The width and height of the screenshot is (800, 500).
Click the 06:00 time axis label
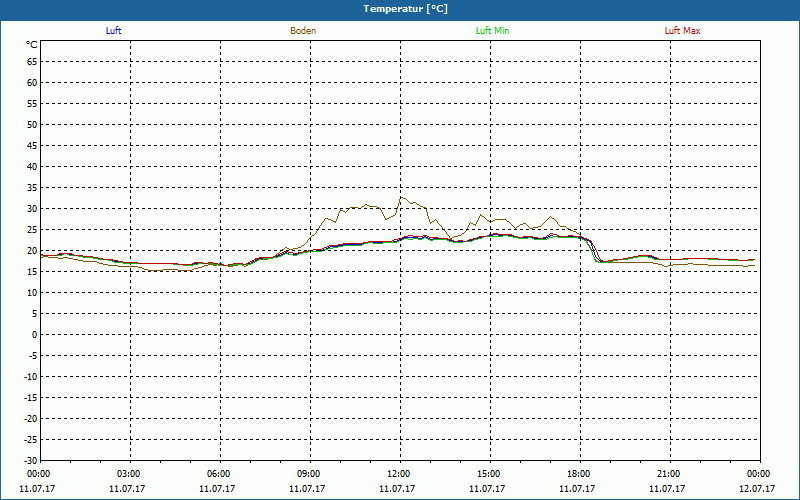[220, 474]
